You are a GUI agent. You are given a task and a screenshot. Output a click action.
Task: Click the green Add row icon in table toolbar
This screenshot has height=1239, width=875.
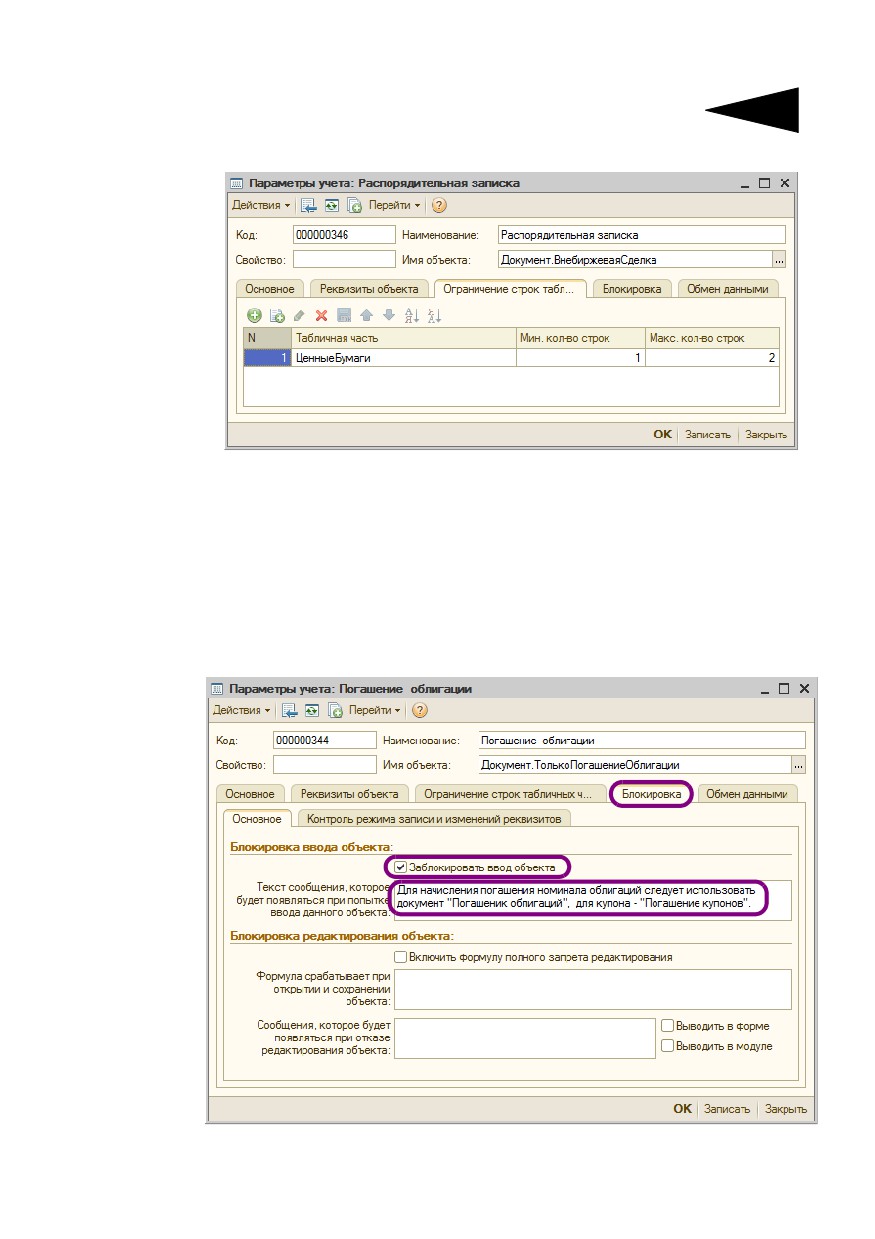coord(254,315)
